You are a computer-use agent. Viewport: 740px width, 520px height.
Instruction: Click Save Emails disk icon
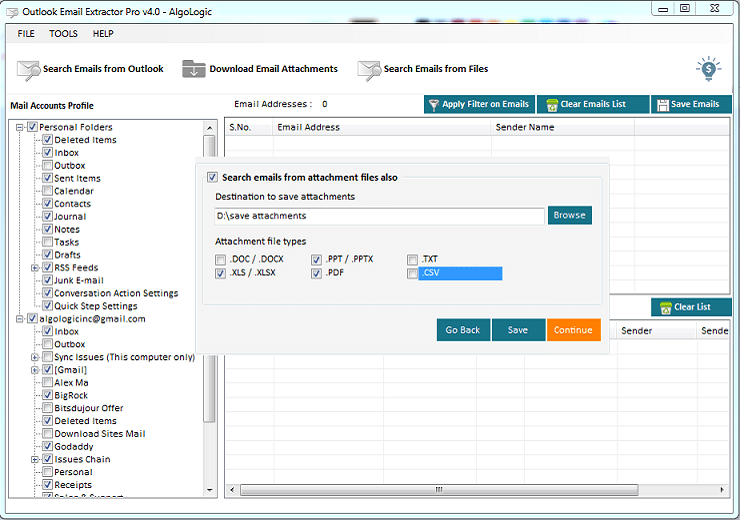(x=662, y=104)
